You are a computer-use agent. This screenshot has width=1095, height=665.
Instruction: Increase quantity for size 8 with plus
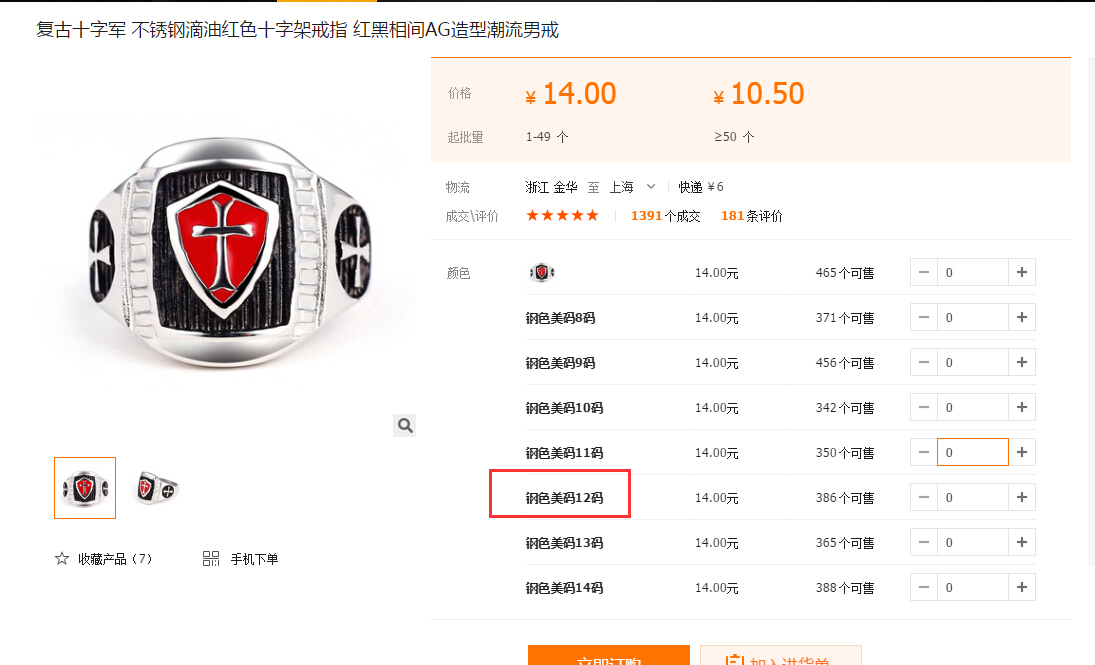coord(1022,317)
